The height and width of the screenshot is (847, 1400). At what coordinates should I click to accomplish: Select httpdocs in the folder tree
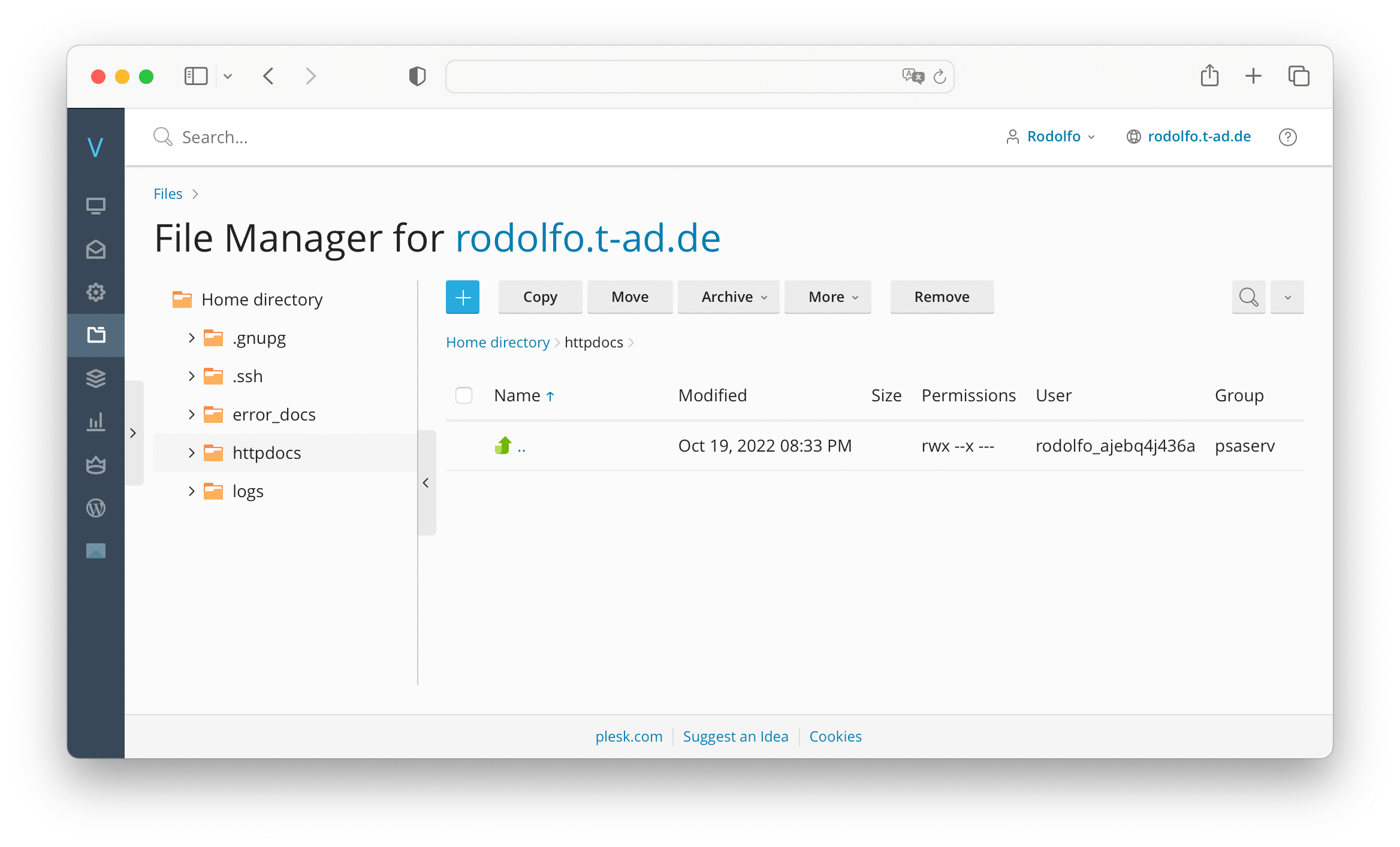267,453
